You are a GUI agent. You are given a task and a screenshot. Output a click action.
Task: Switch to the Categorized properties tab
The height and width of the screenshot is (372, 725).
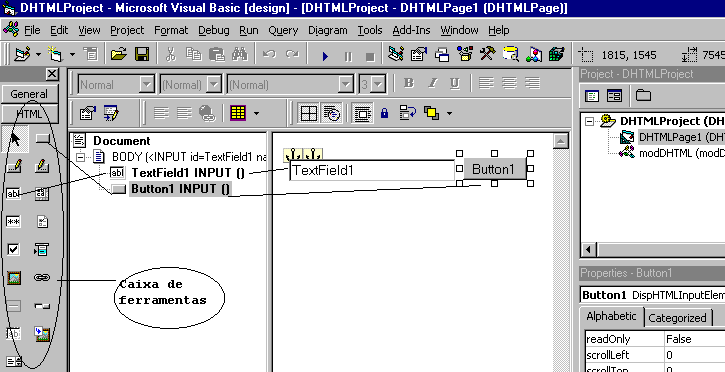(677, 317)
